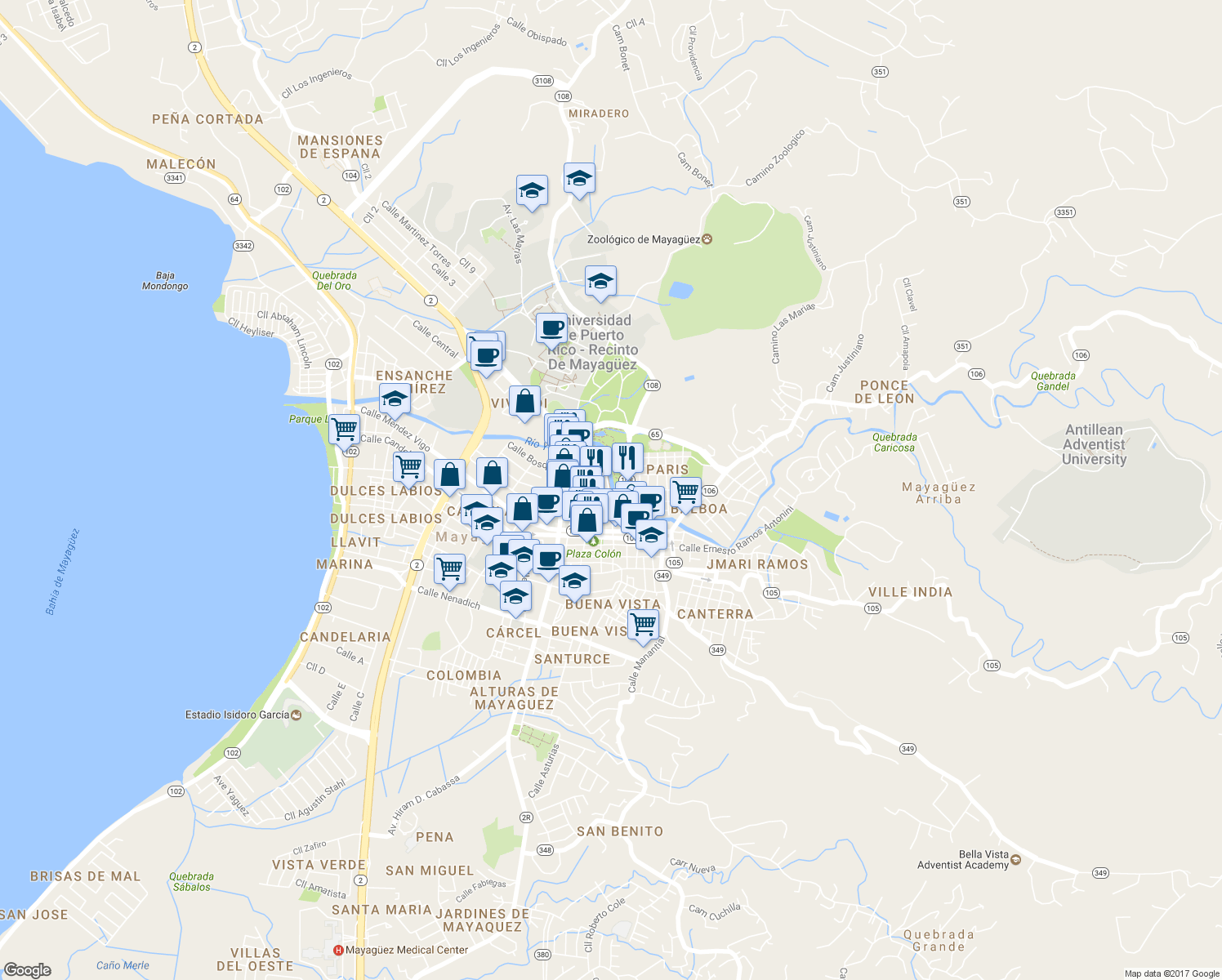Click the graduation cap marker near Miradero
Image resolution: width=1222 pixels, height=980 pixels.
(x=580, y=178)
